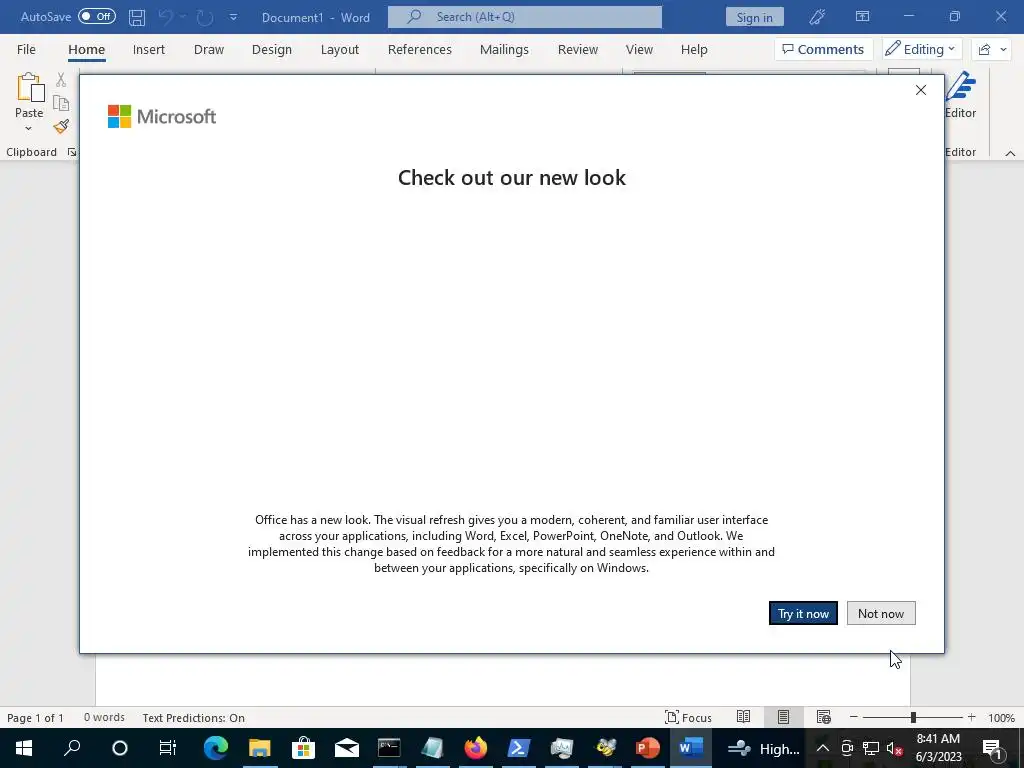Click the Coming Soon pen icon
This screenshot has height=768, width=1024.
[817, 17]
